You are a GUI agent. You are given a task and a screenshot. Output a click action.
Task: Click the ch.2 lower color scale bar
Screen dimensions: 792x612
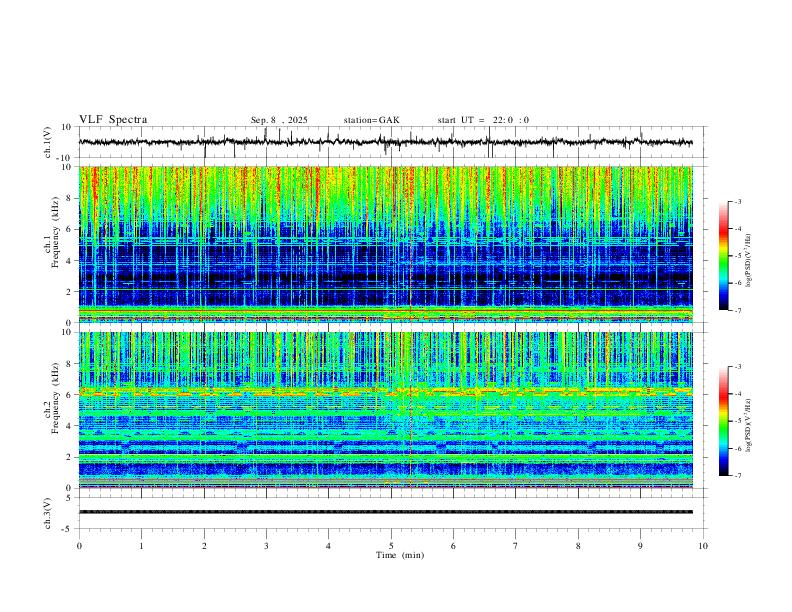(724, 421)
